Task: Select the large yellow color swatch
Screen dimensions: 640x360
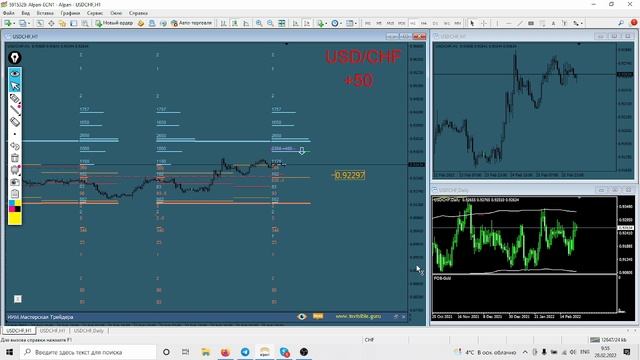Action: click(x=15, y=218)
